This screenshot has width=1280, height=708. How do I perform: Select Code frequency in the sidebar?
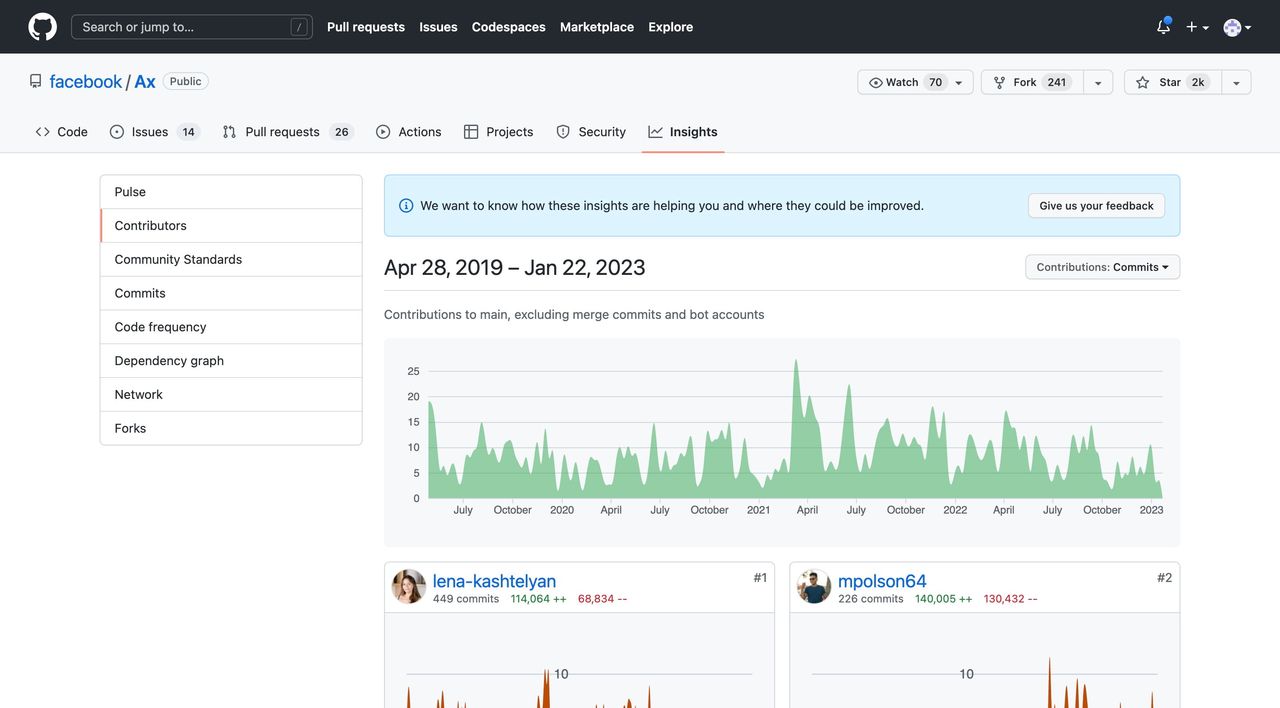pyautogui.click(x=160, y=327)
